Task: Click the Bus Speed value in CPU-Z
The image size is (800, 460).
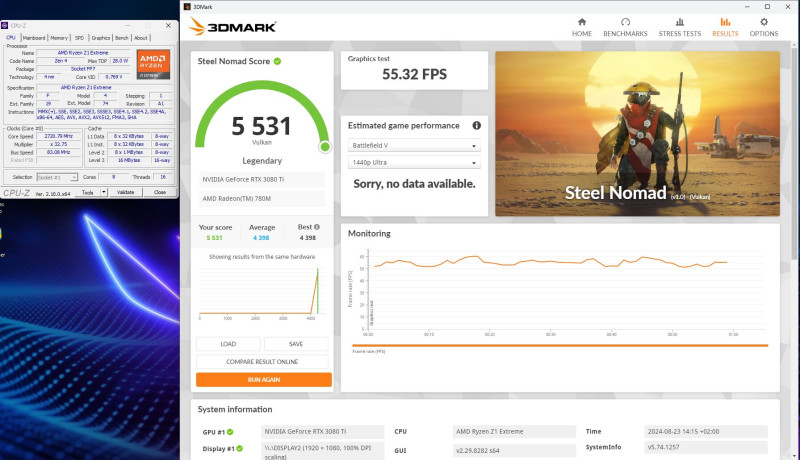Action: pyautogui.click(x=58, y=152)
